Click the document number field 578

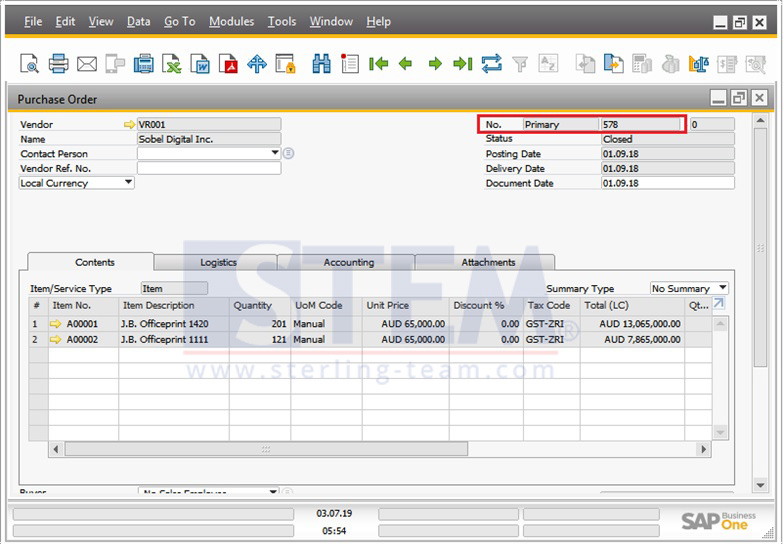pos(641,124)
